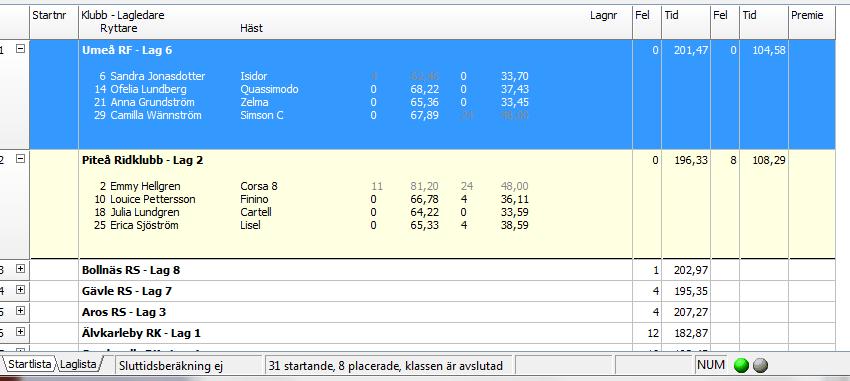Collapse the Piteå Ridklubb - Lag 2 row

(x=20, y=159)
